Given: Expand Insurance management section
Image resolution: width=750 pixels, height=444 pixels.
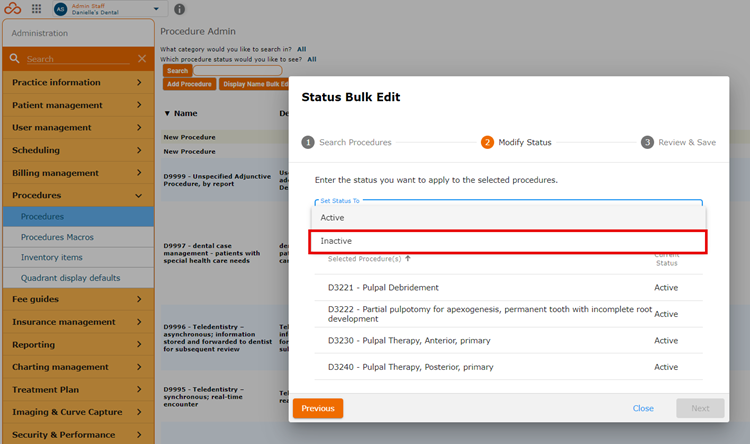Looking at the screenshot, I should (78, 322).
